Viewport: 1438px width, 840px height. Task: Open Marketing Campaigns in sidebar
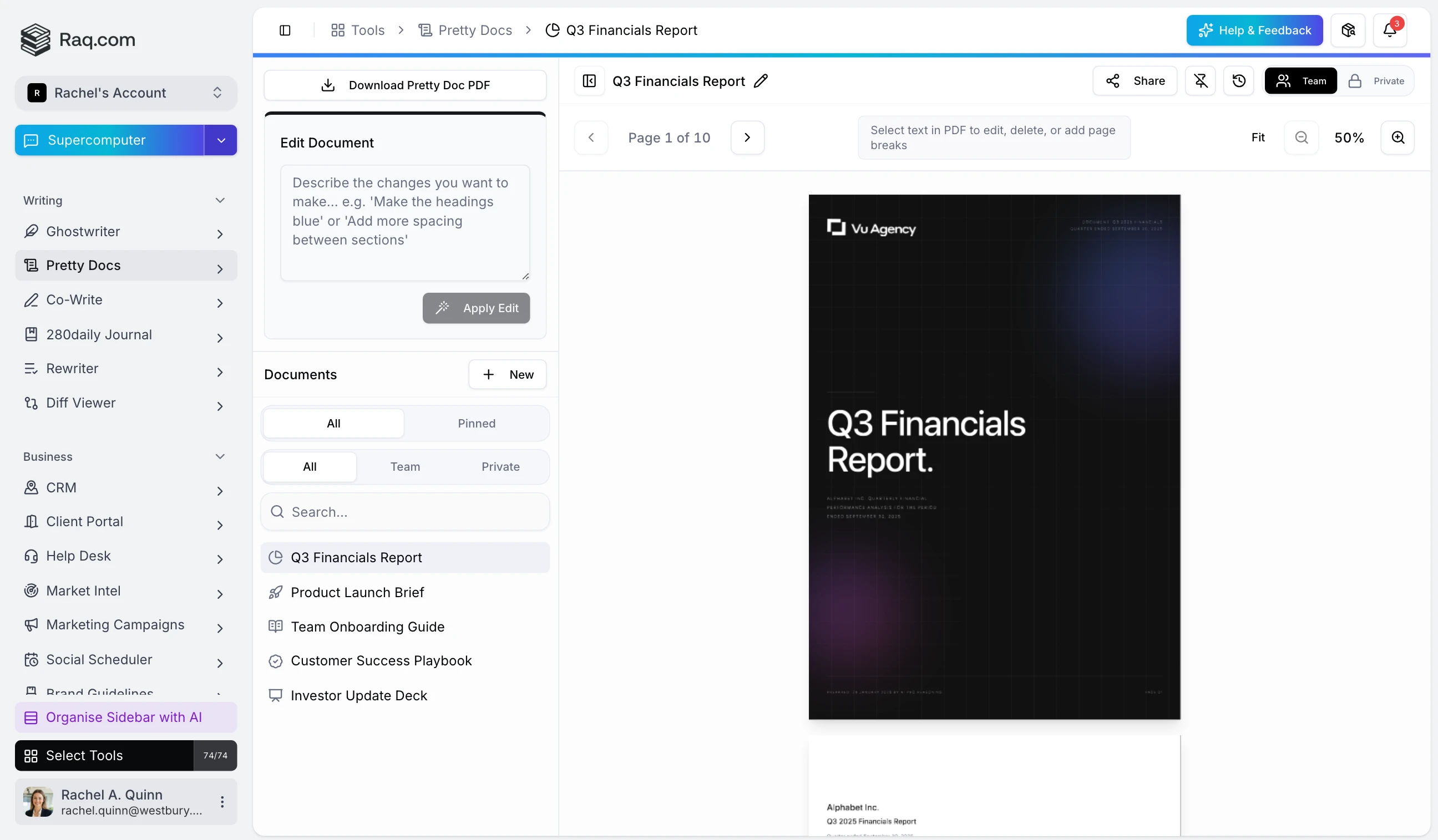126,625
